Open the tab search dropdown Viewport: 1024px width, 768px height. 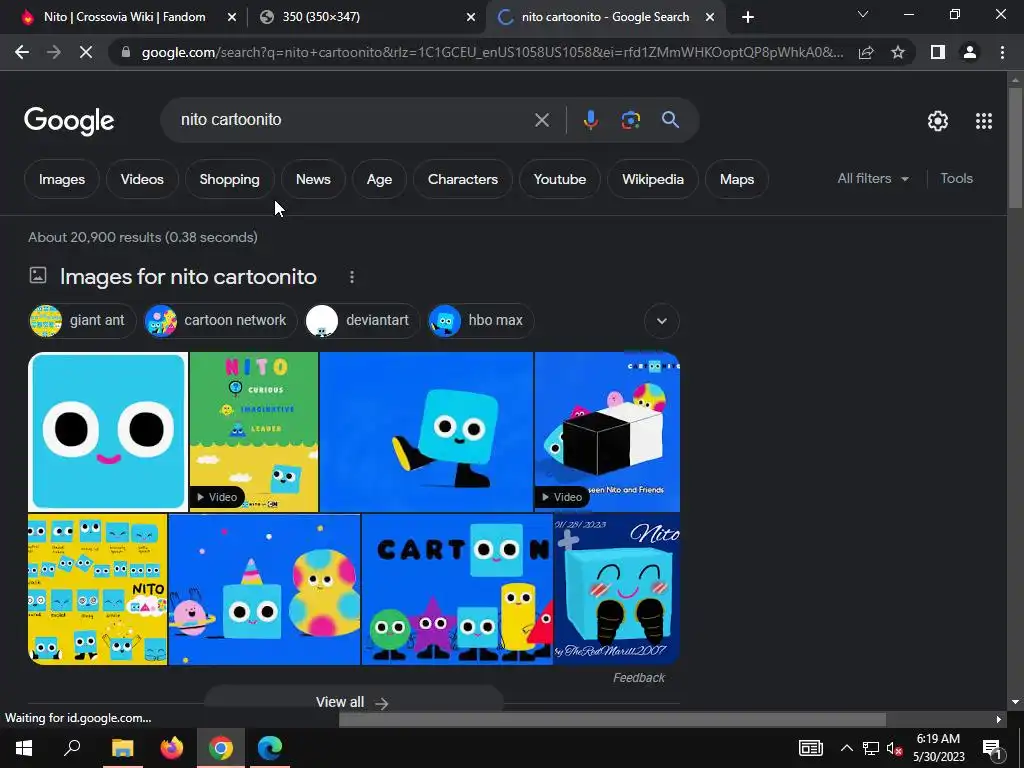(863, 14)
